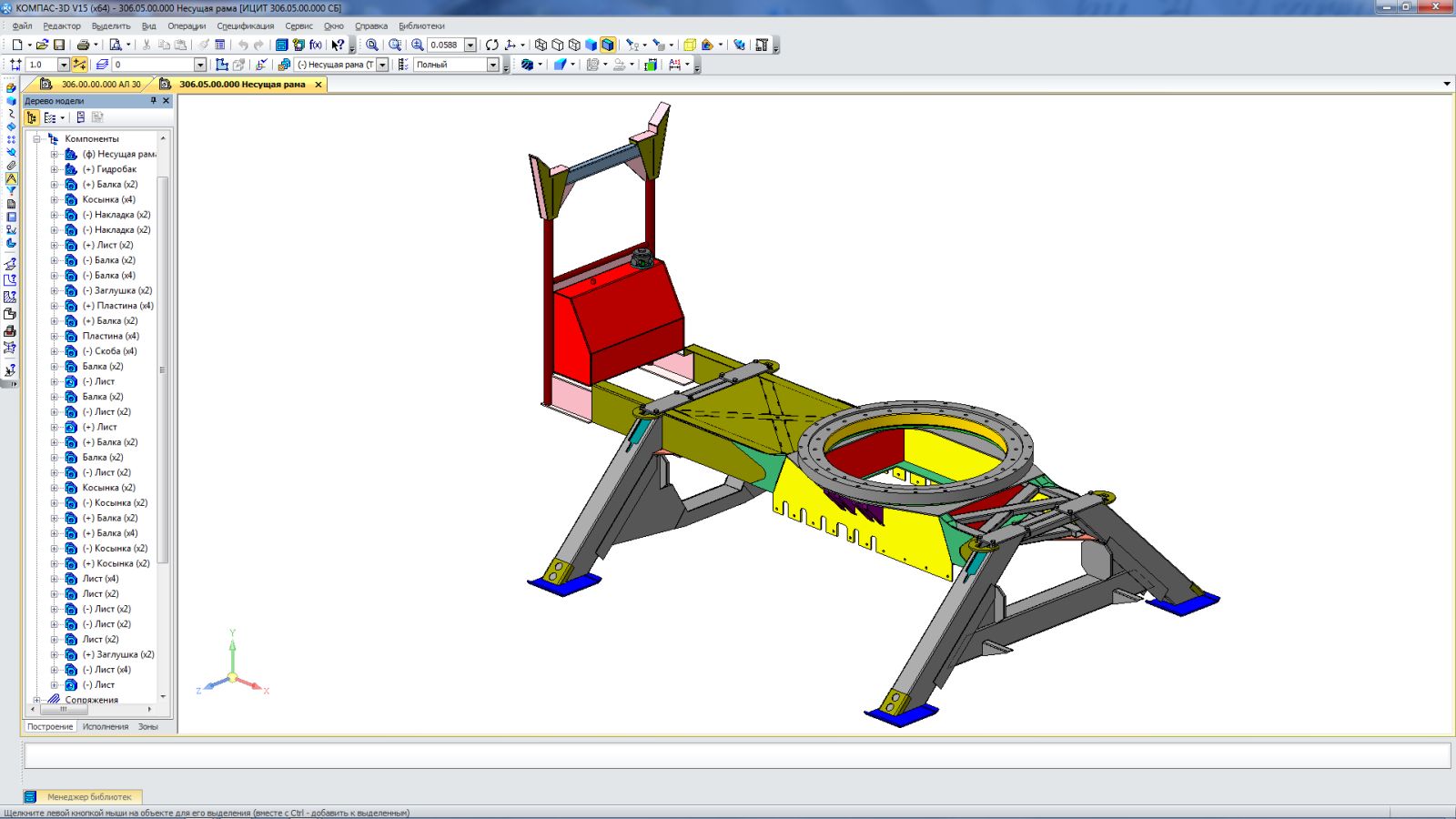Select the paperclip icon in left toolbar
1456x819 pixels.
pyautogui.click(x=11, y=166)
